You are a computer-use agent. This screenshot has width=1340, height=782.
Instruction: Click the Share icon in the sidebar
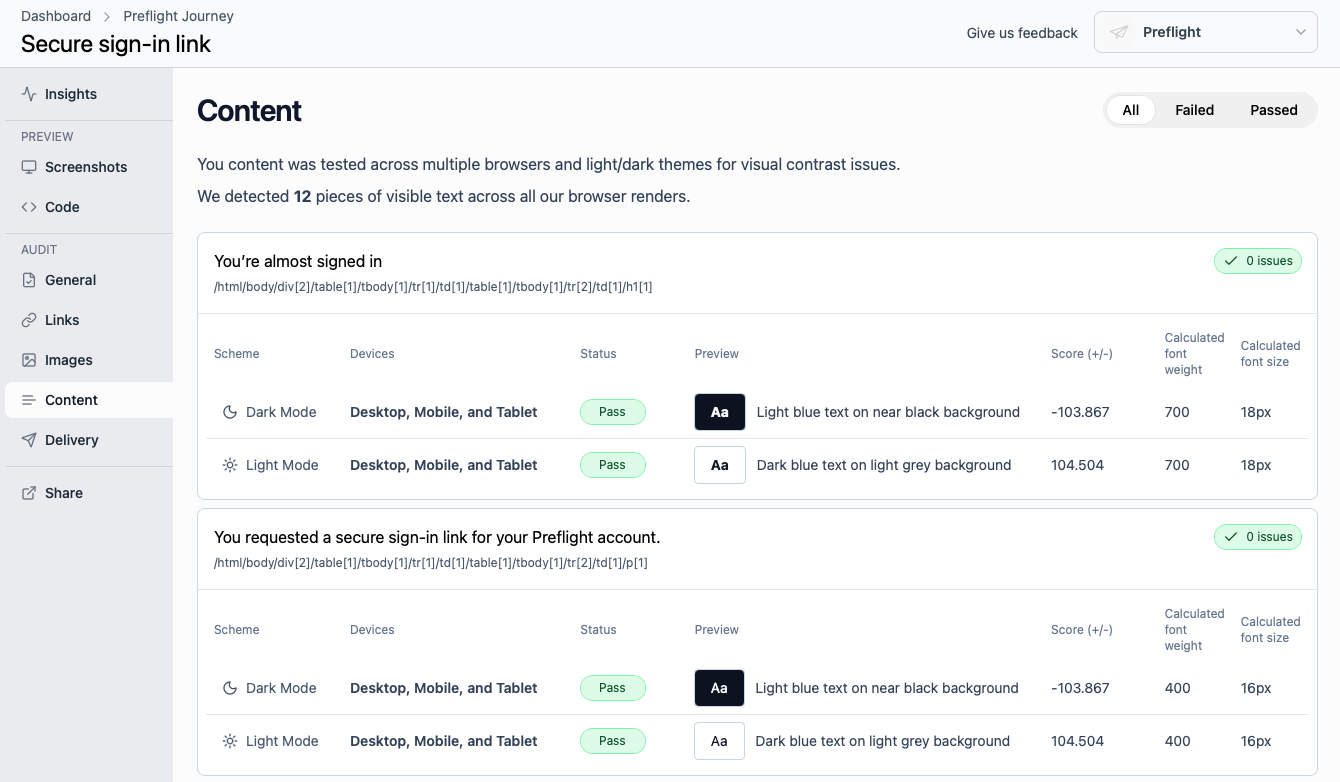coord(30,493)
